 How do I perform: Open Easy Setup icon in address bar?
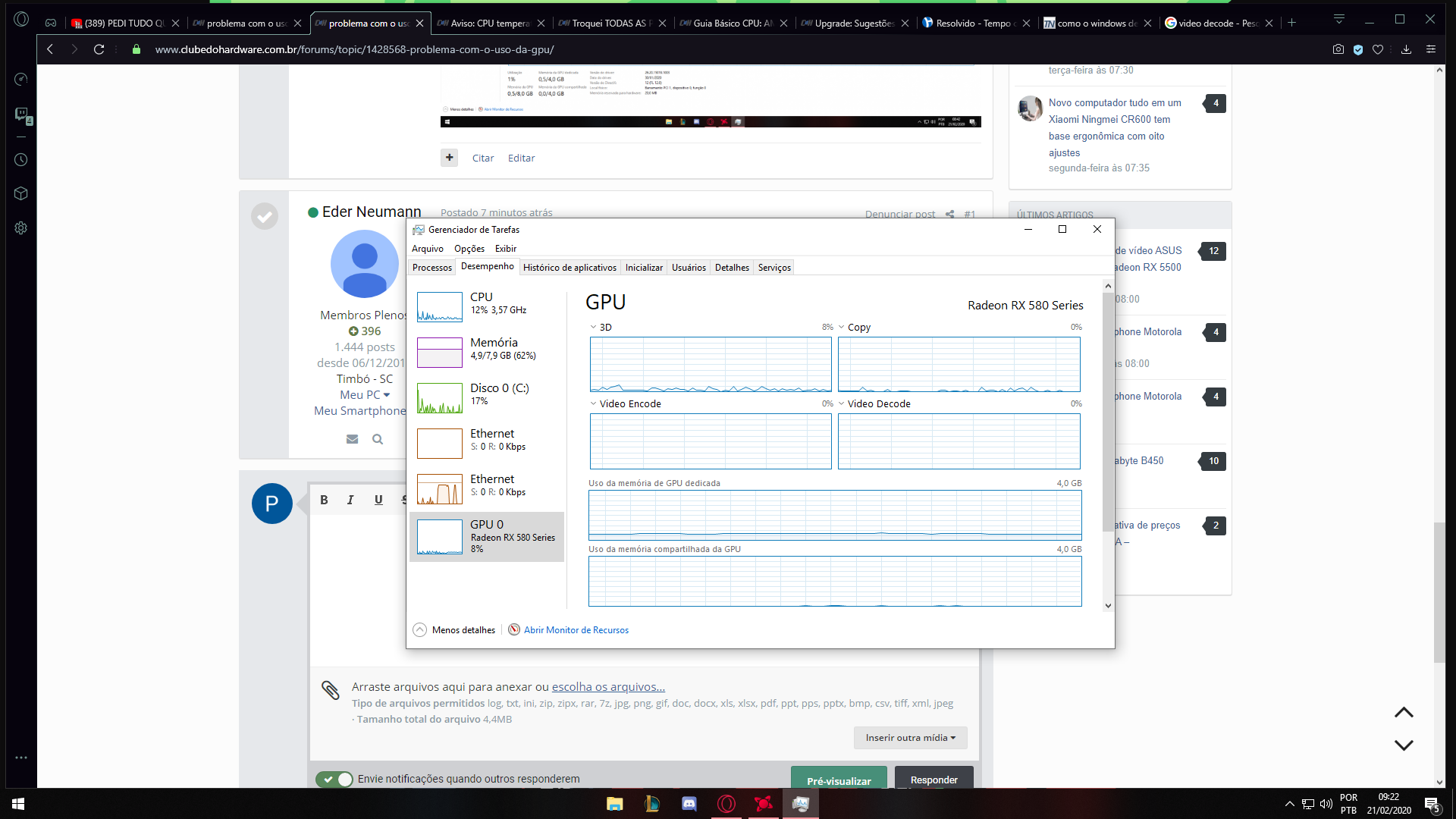pyautogui.click(x=1431, y=49)
